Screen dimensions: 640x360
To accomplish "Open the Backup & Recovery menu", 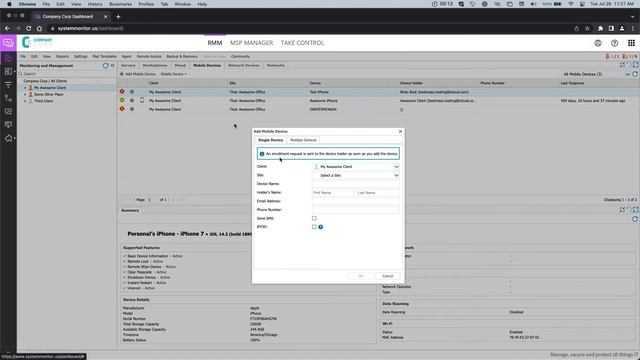I will click(x=182, y=56).
